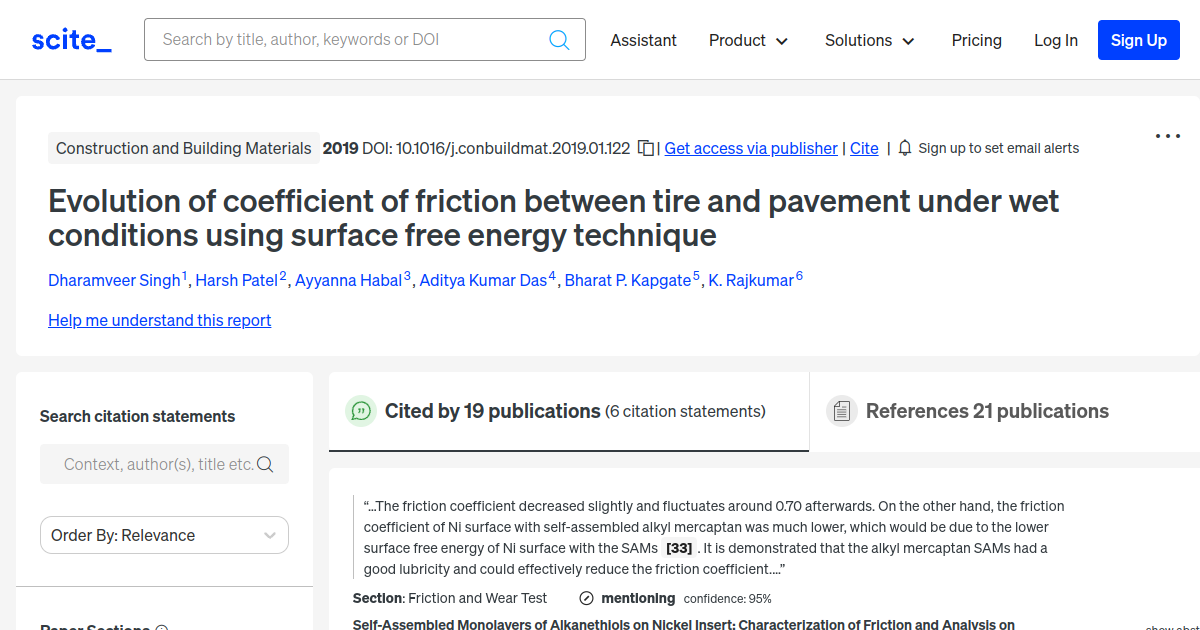Click citation statements search magnifier icon

click(x=266, y=464)
